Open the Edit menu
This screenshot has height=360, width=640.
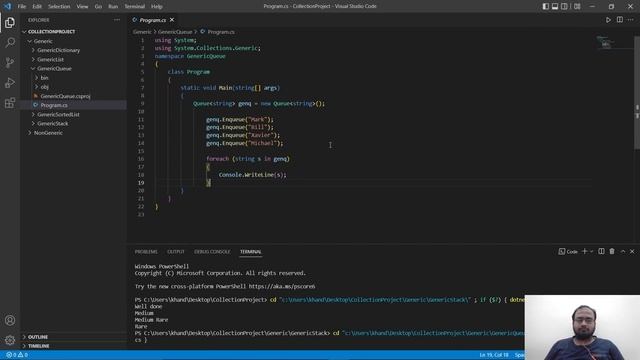point(37,7)
